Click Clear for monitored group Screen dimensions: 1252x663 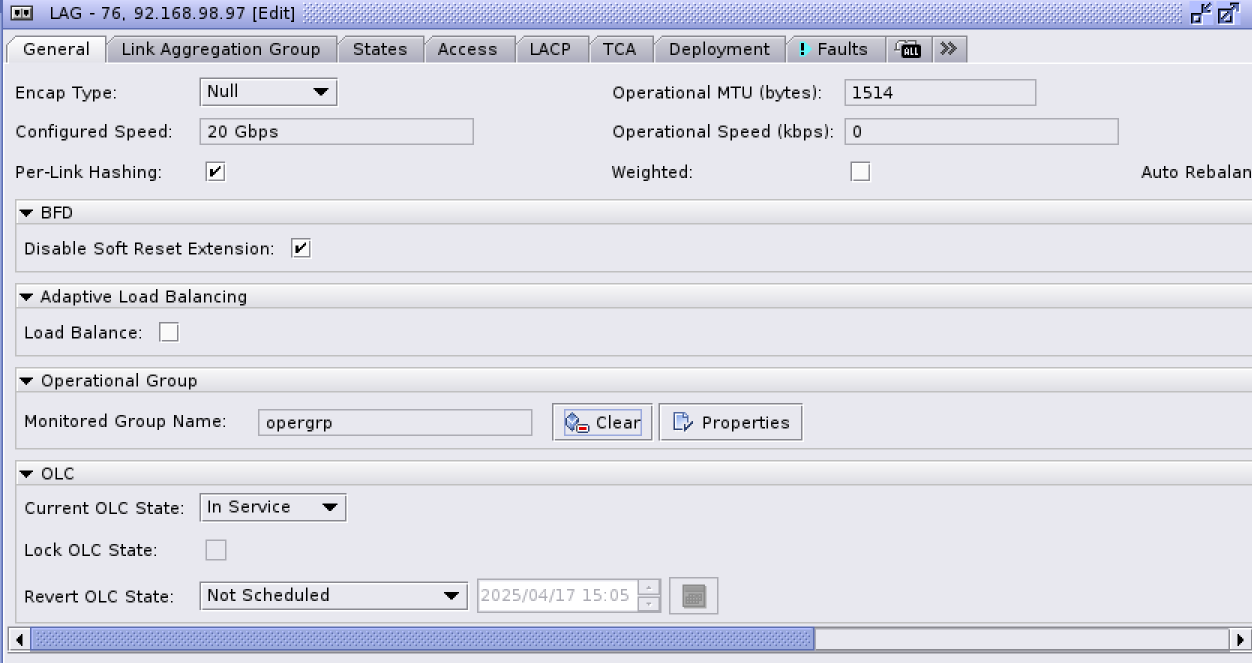pos(602,422)
